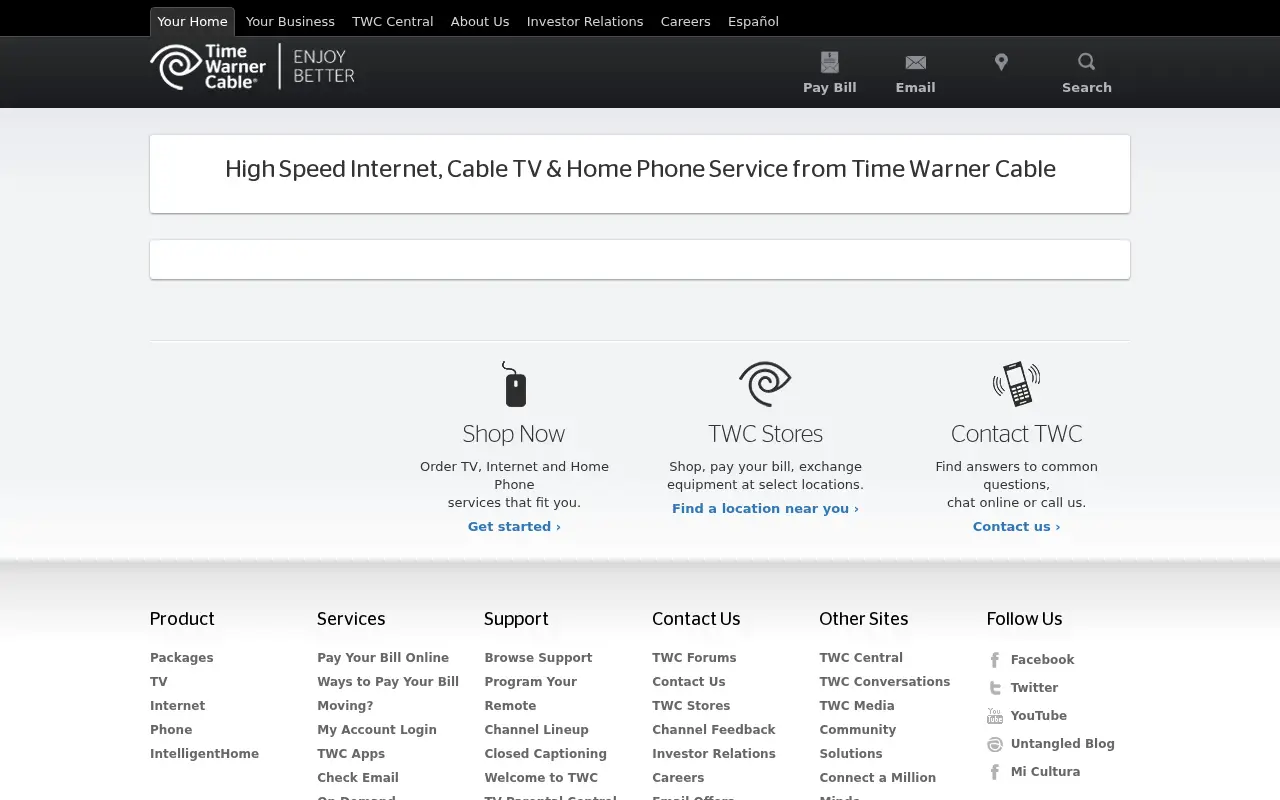
Task: Select the Your Home tab
Action: [192, 21]
